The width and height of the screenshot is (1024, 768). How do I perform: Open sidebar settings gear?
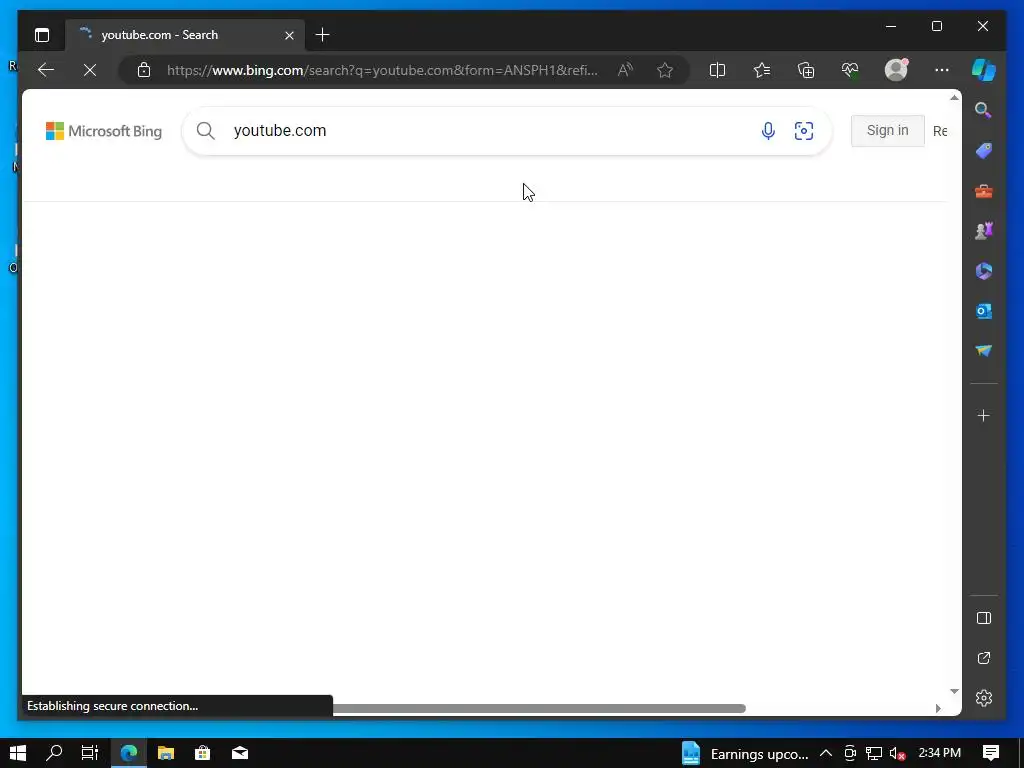pos(984,697)
